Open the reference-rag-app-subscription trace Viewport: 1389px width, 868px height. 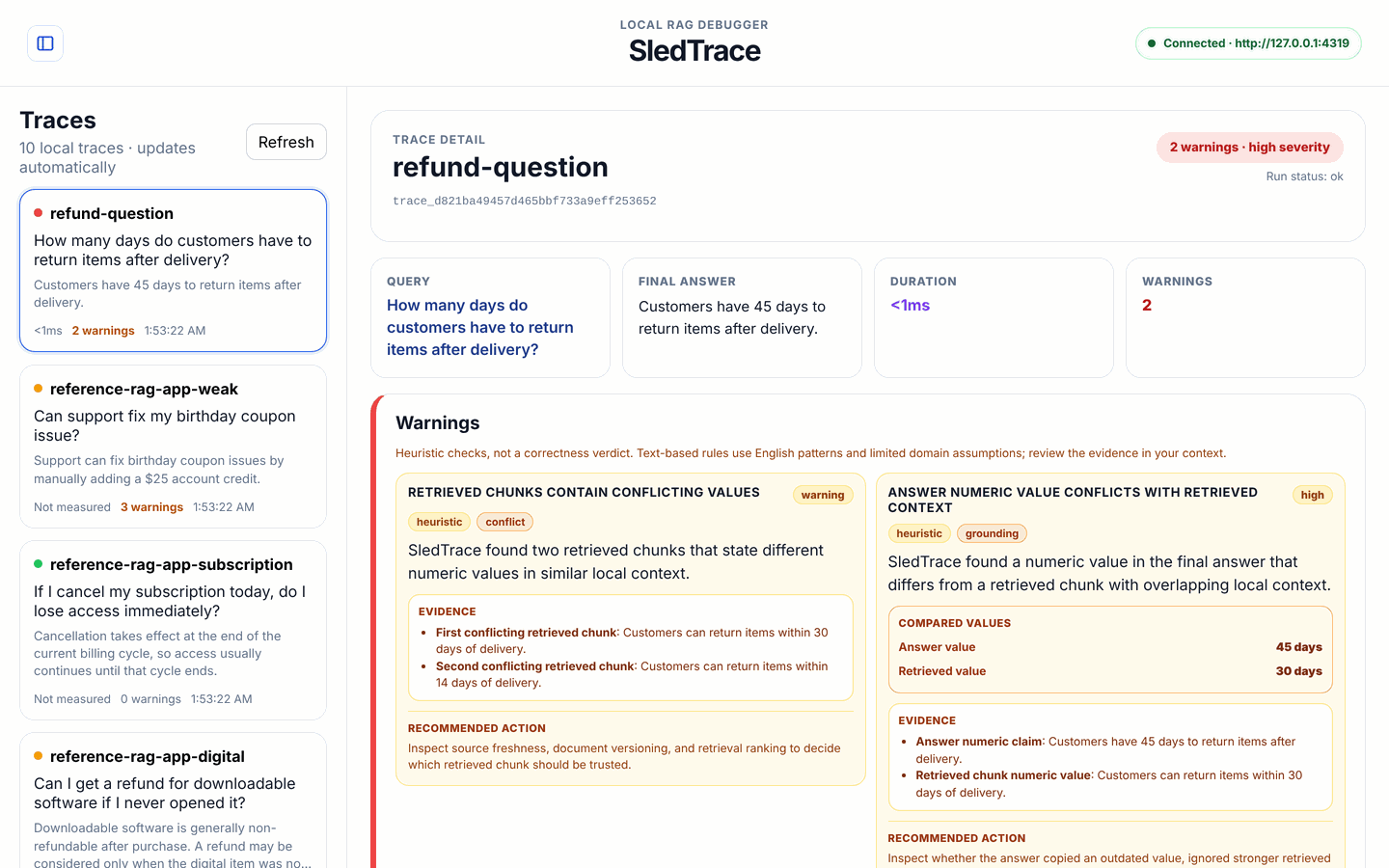(174, 631)
